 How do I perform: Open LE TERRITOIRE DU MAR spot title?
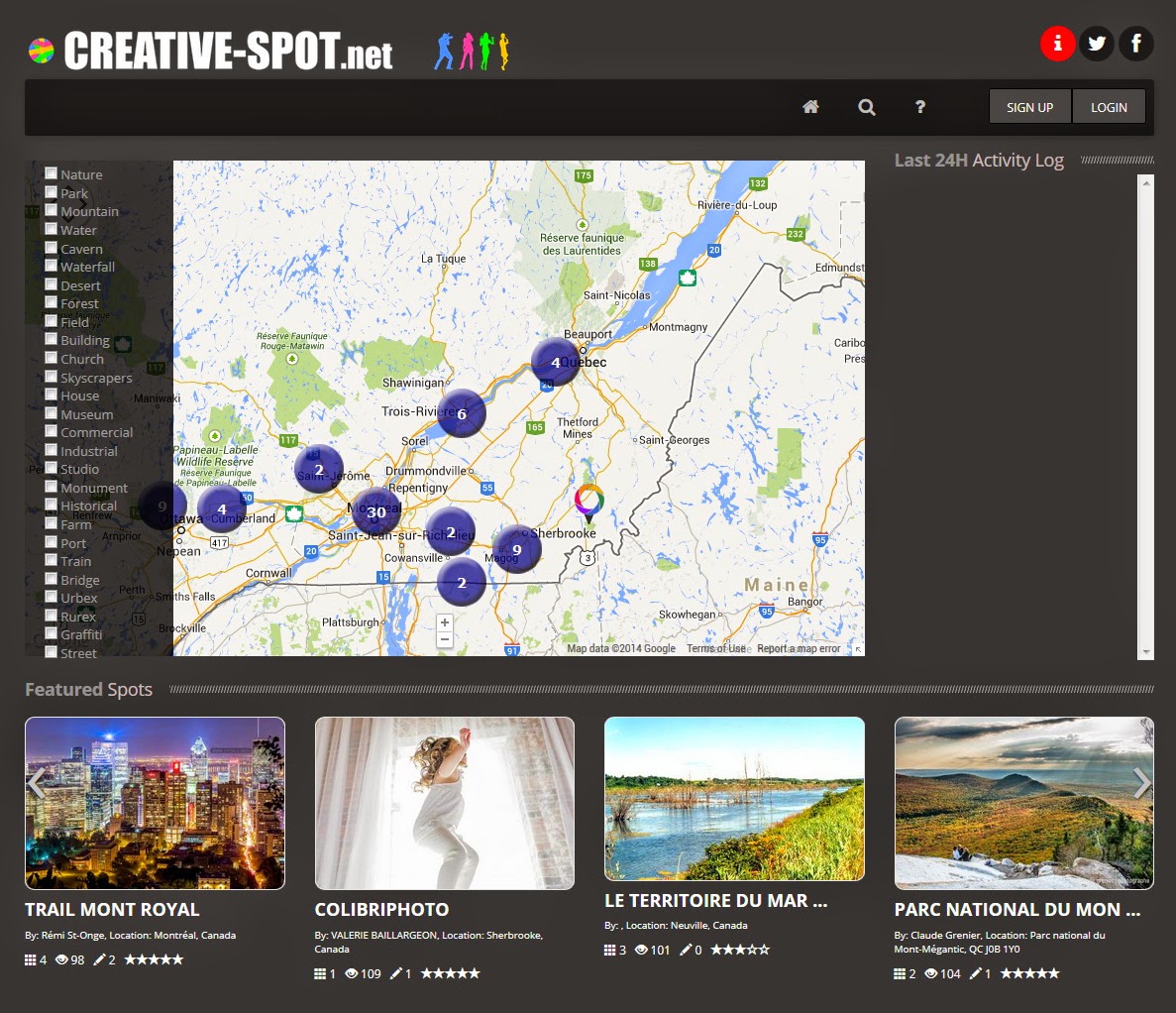pos(715,900)
